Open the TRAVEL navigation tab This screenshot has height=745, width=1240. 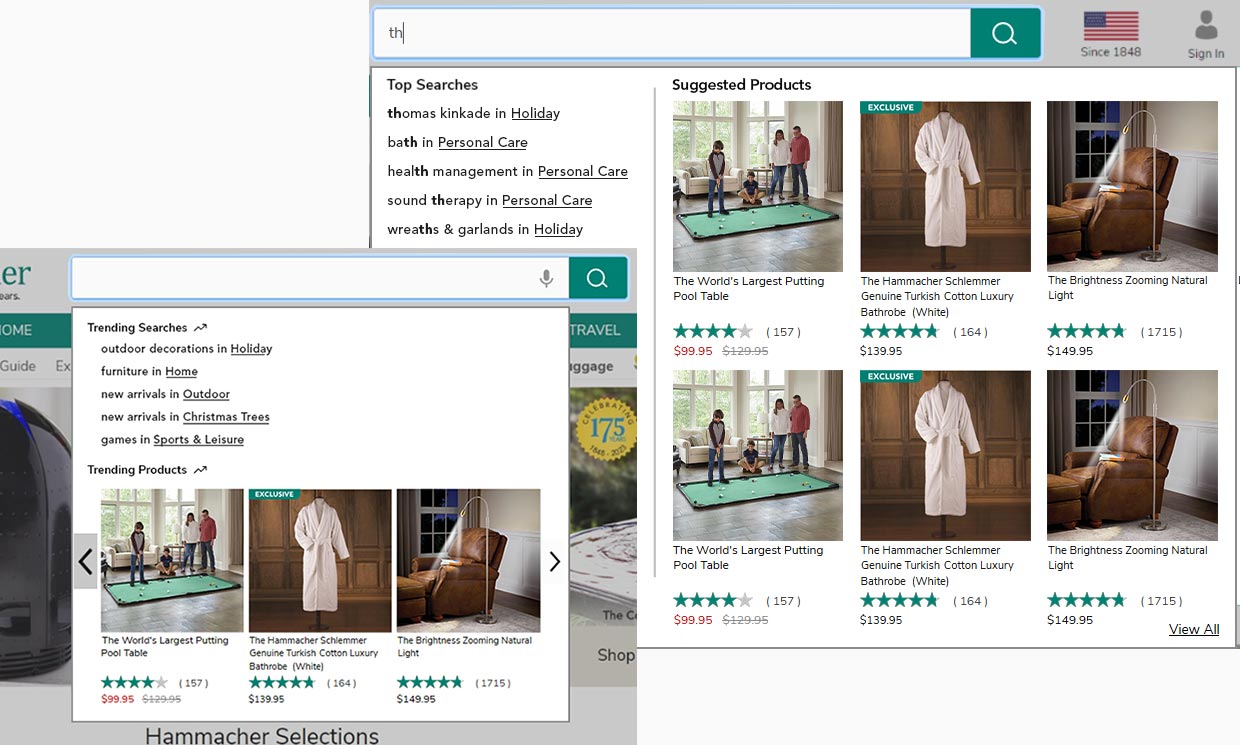(595, 330)
